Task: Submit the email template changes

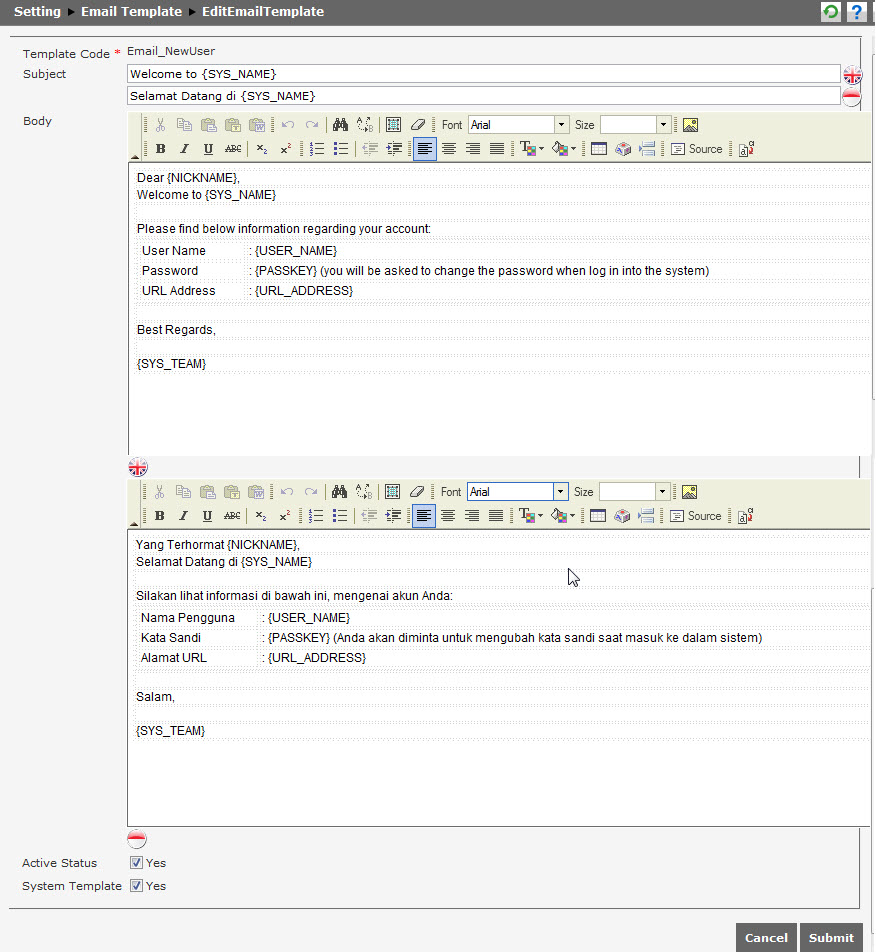Action: pos(832,938)
